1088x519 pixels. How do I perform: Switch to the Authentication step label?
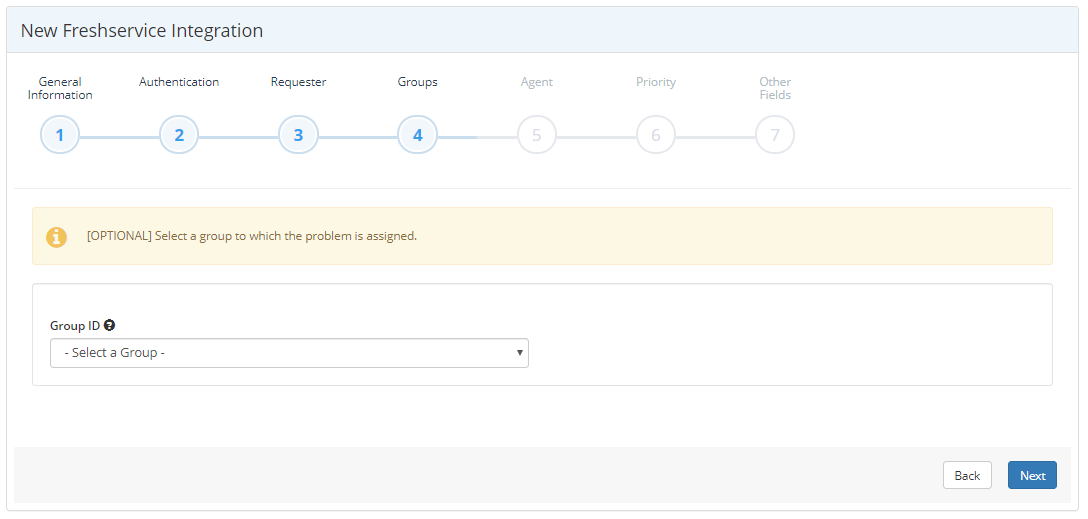[x=179, y=82]
